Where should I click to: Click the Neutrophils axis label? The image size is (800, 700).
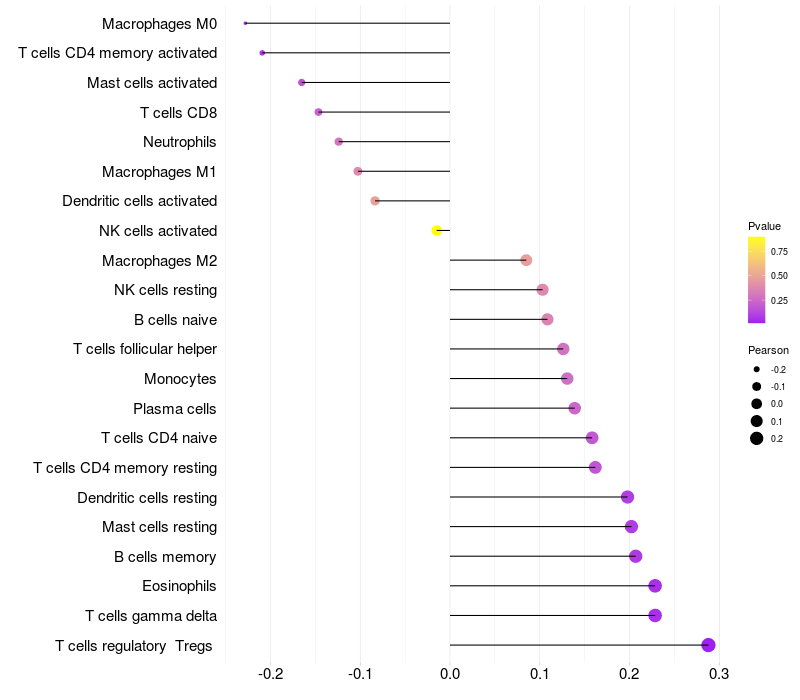click(180, 142)
